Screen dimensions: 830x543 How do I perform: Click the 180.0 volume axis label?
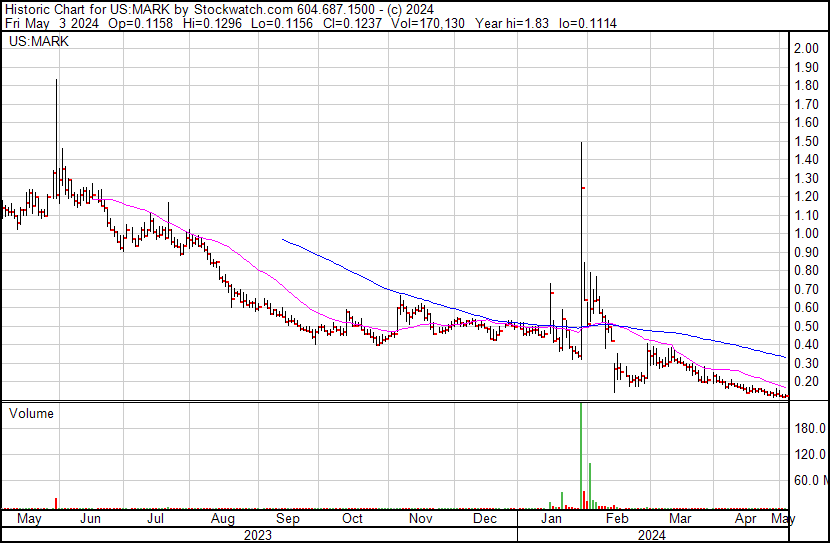tap(810, 428)
